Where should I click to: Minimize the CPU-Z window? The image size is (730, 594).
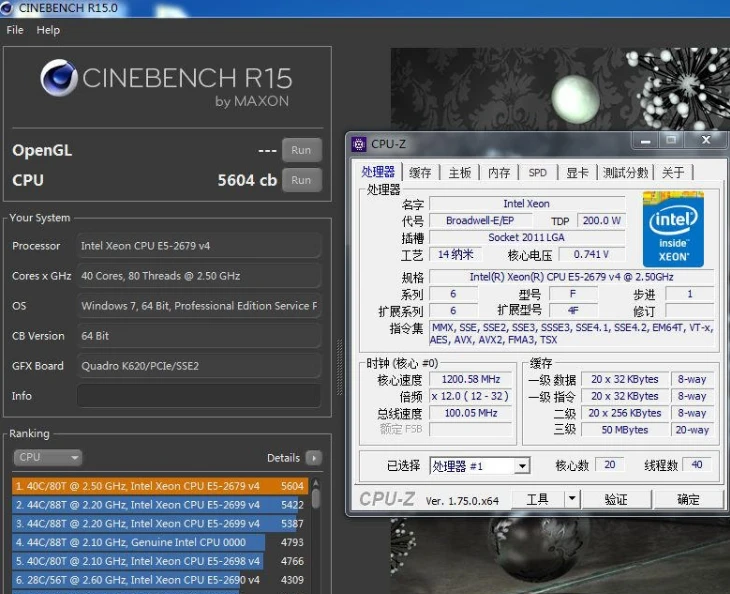tap(645, 141)
